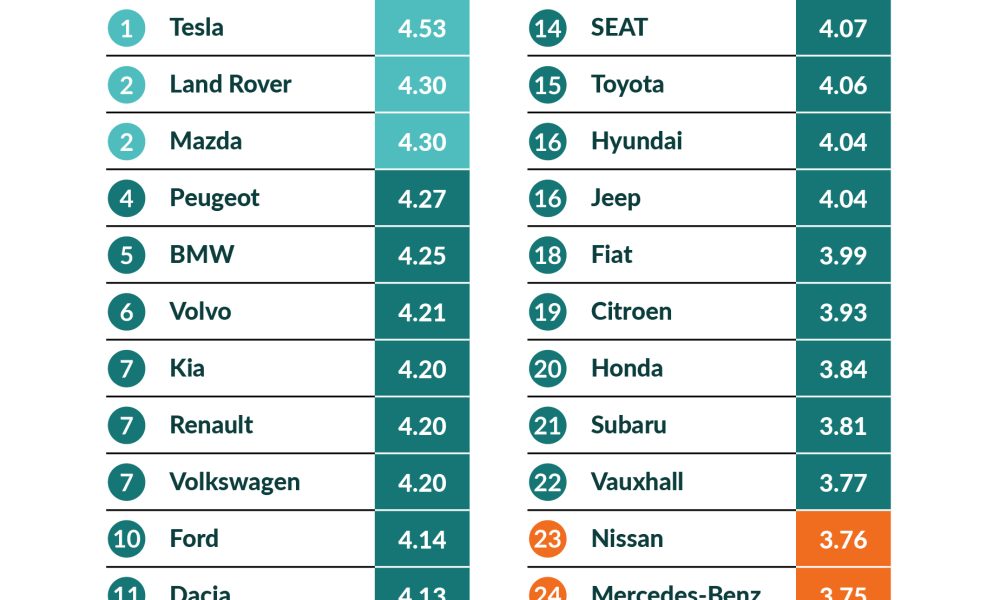Click the rank 10 circle beside Ford
The height and width of the screenshot is (600, 1000).
pyautogui.click(x=126, y=539)
